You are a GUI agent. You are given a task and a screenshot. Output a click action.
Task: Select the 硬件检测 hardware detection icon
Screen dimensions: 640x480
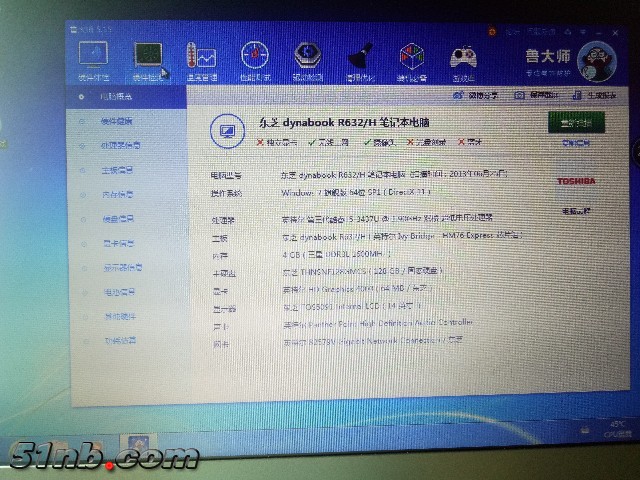coord(148,58)
